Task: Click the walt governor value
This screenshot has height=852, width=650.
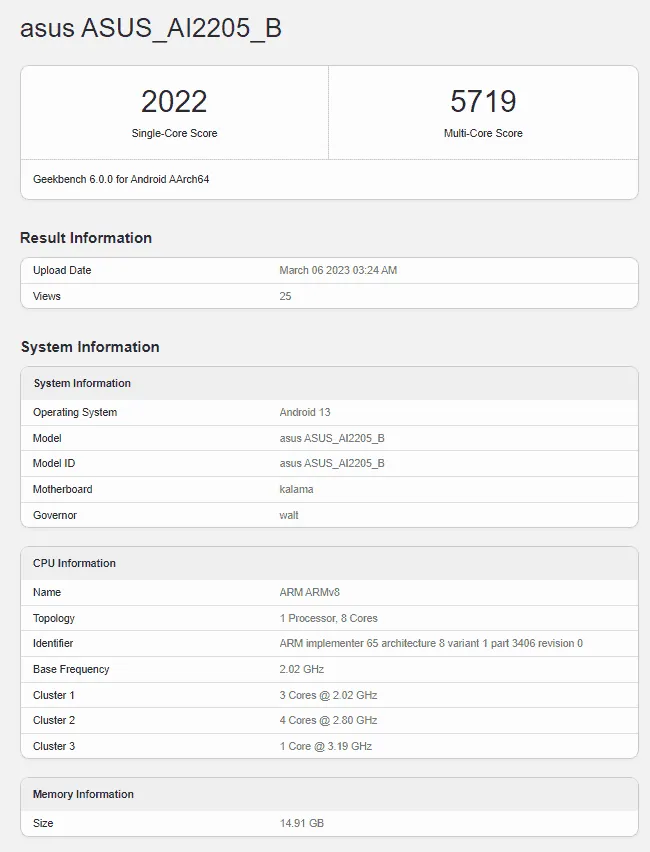Action: [x=289, y=515]
